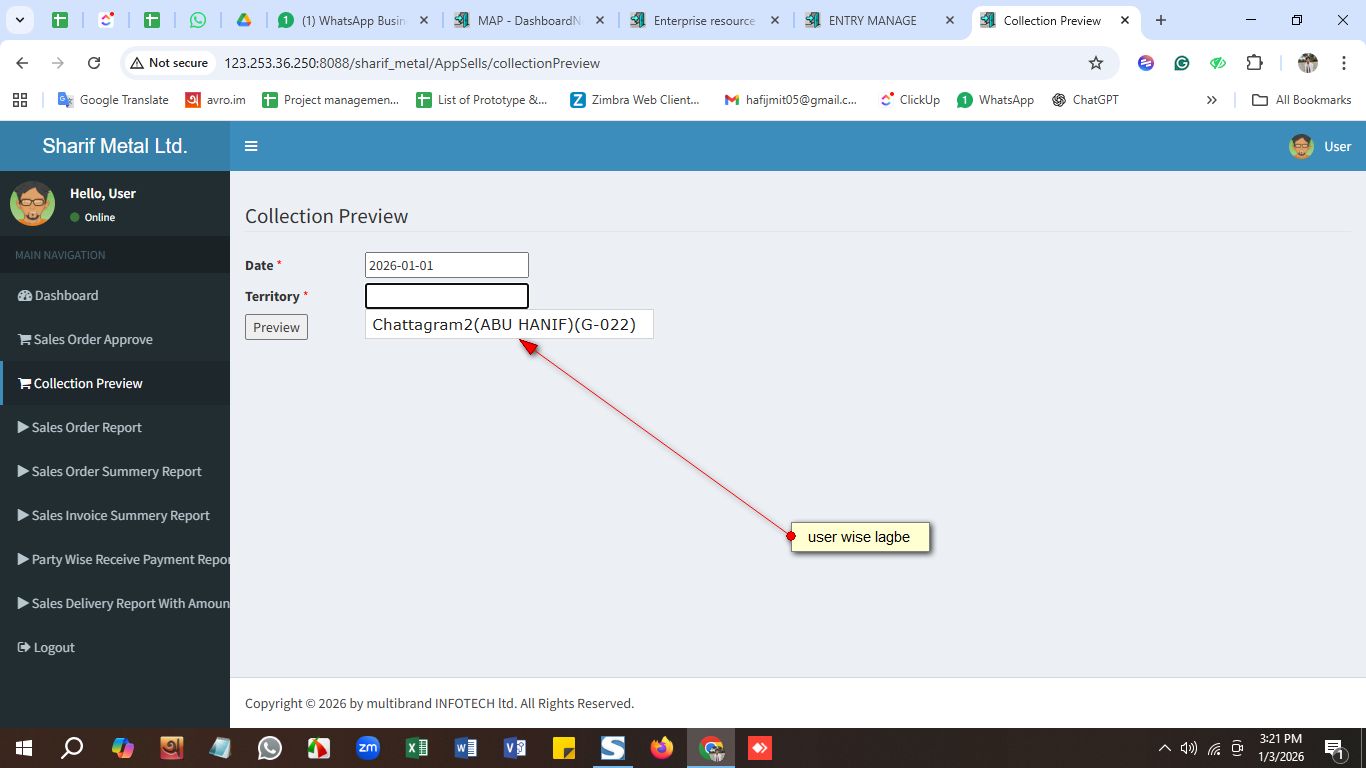This screenshot has width=1366, height=768.
Task: Log out using the sidebar Logout link
Action: pos(46,647)
